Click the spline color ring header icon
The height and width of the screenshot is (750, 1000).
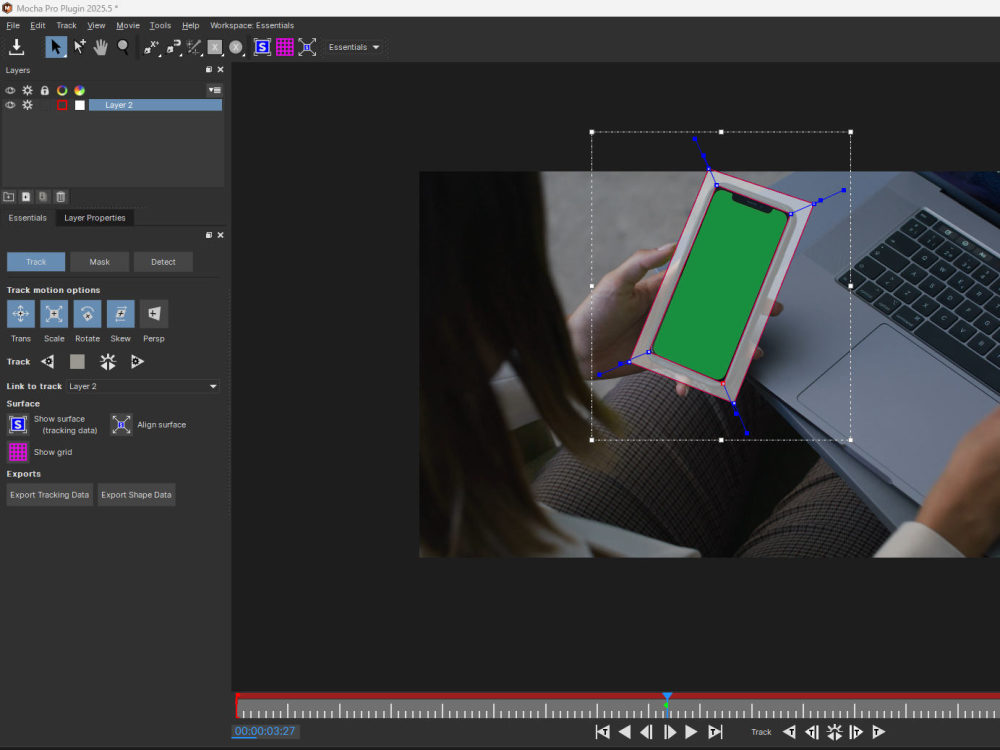pos(62,91)
